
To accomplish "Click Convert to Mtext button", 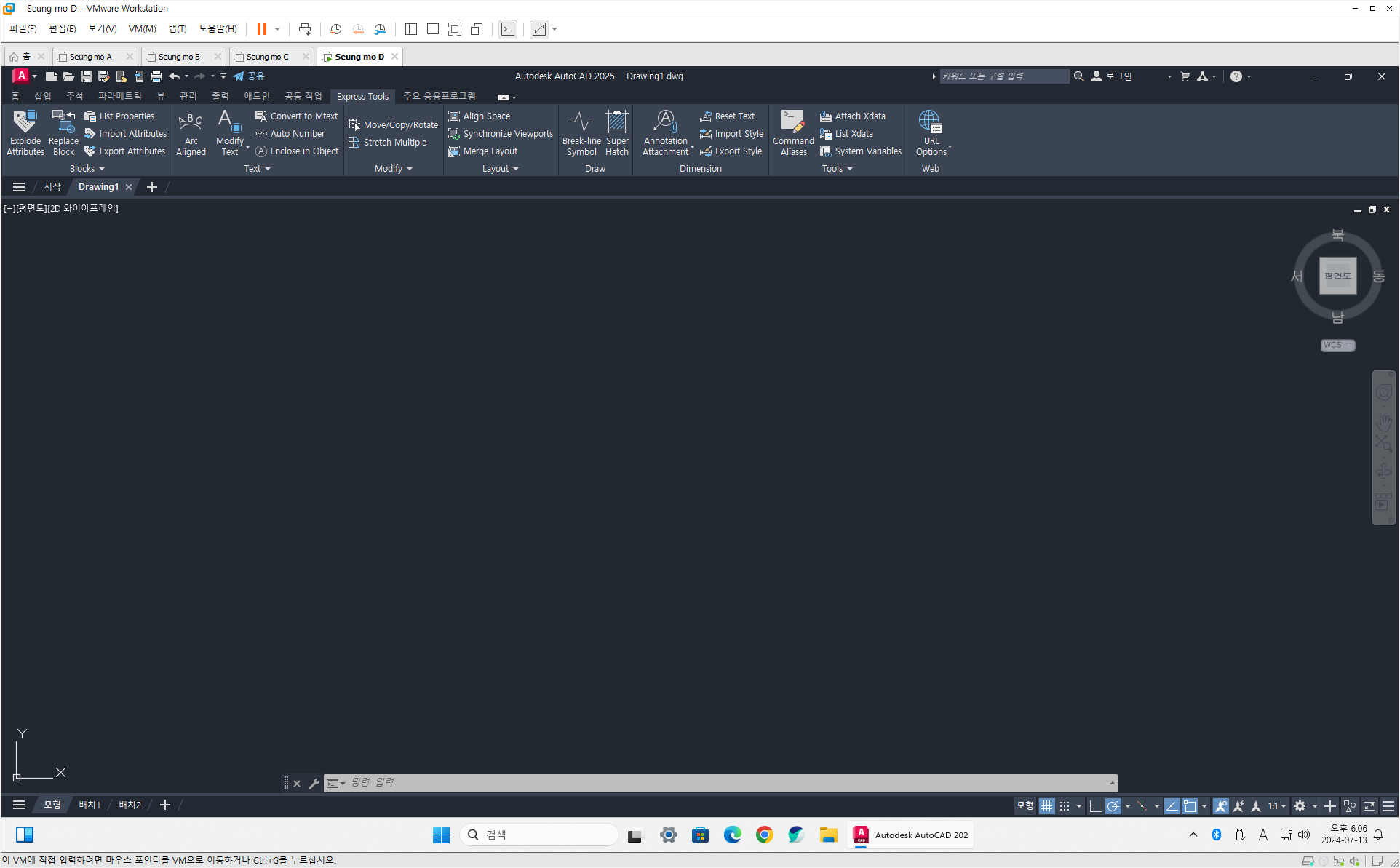I will tap(296, 116).
